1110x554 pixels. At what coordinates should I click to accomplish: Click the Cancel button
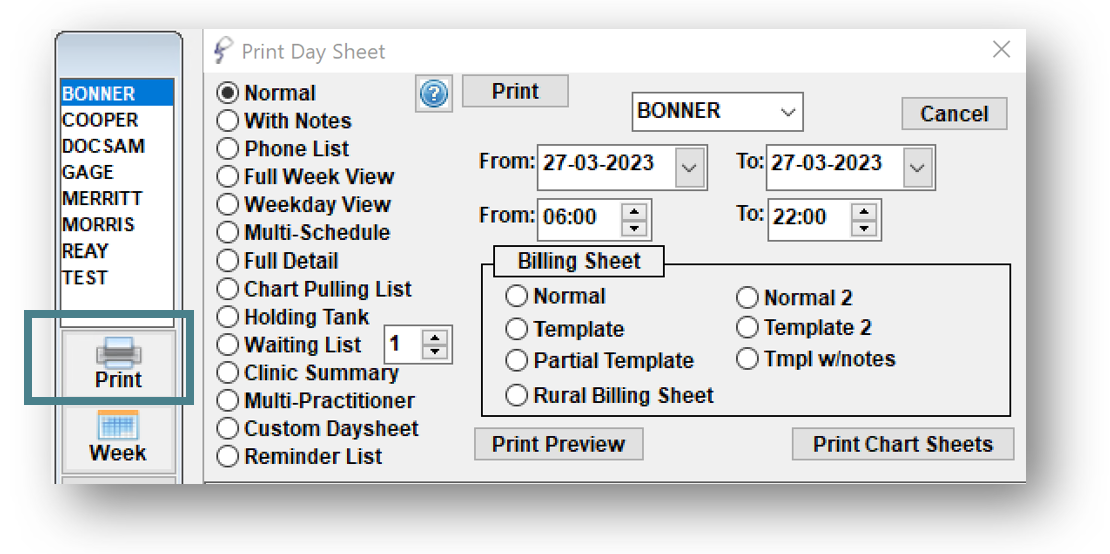954,114
